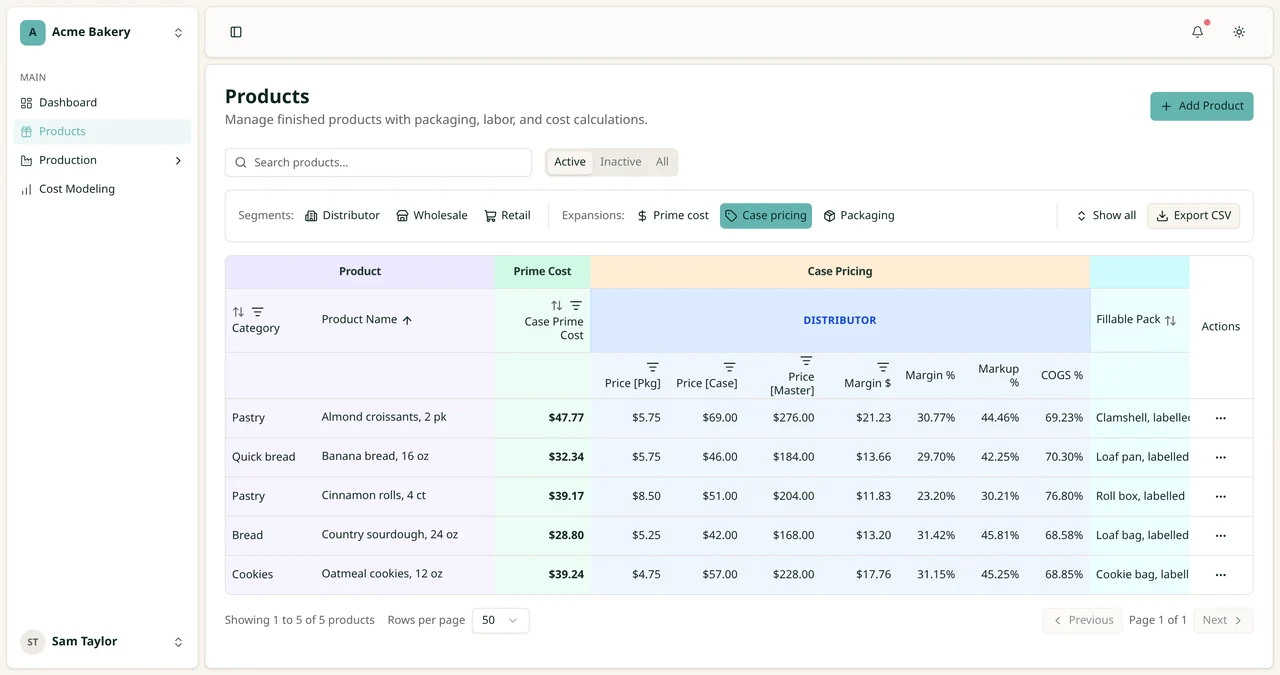This screenshot has height=675, width=1280.
Task: Click the Acme Bakery logo avatar
Action: pyautogui.click(x=33, y=32)
